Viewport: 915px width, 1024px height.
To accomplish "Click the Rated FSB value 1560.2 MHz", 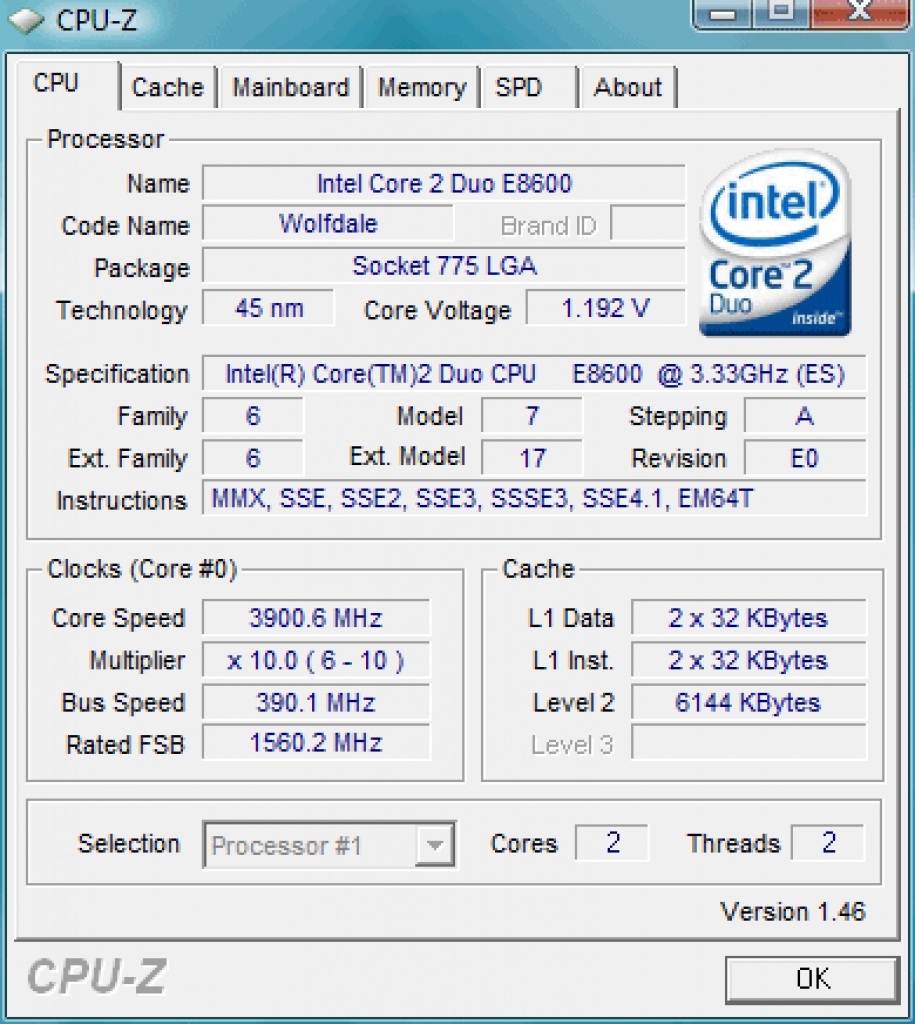I will (316, 743).
